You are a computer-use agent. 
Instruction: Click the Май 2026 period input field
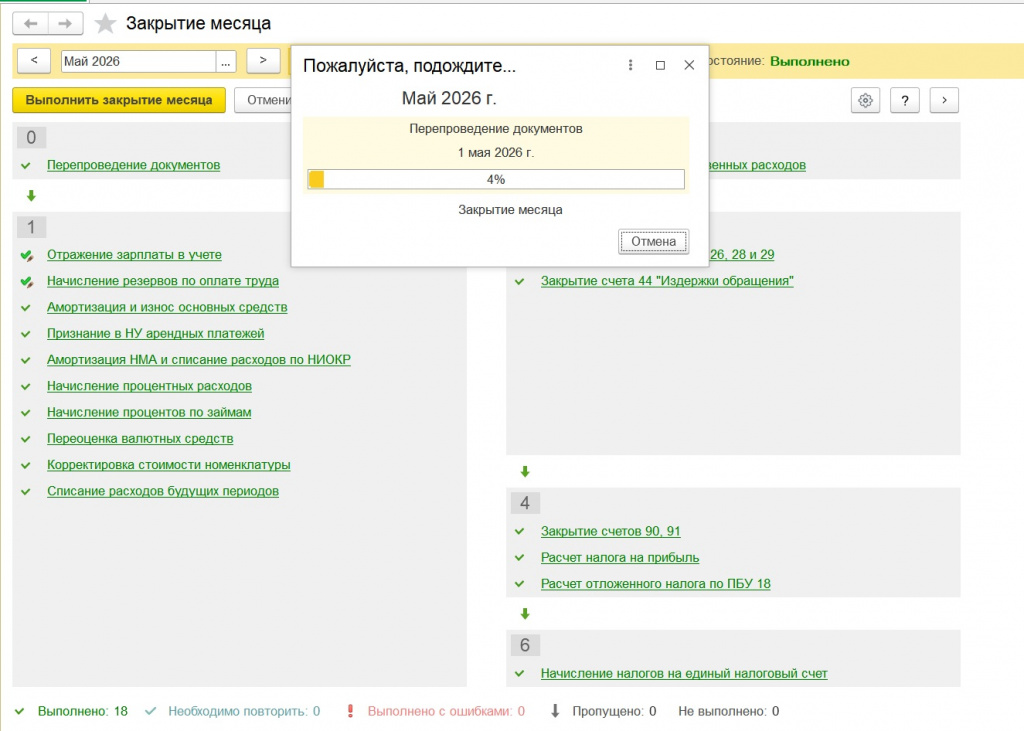click(138, 61)
